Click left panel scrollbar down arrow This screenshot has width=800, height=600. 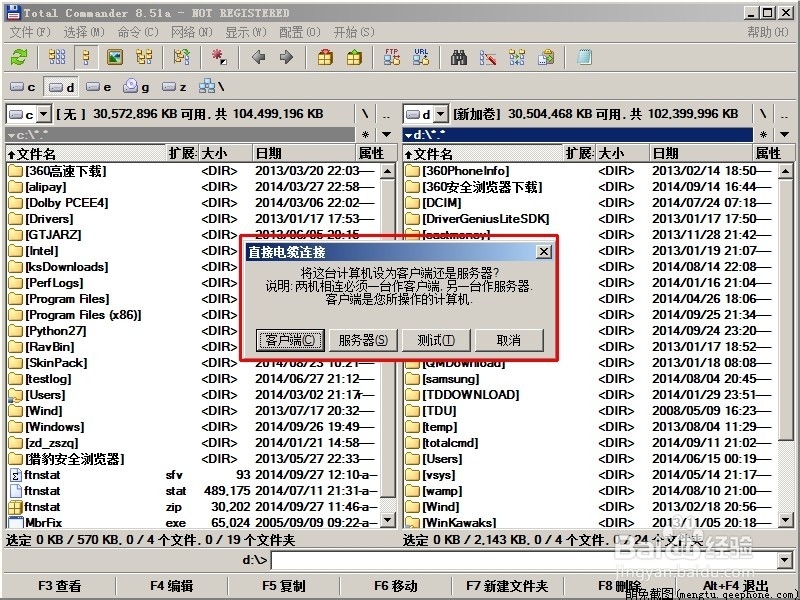pos(388,520)
